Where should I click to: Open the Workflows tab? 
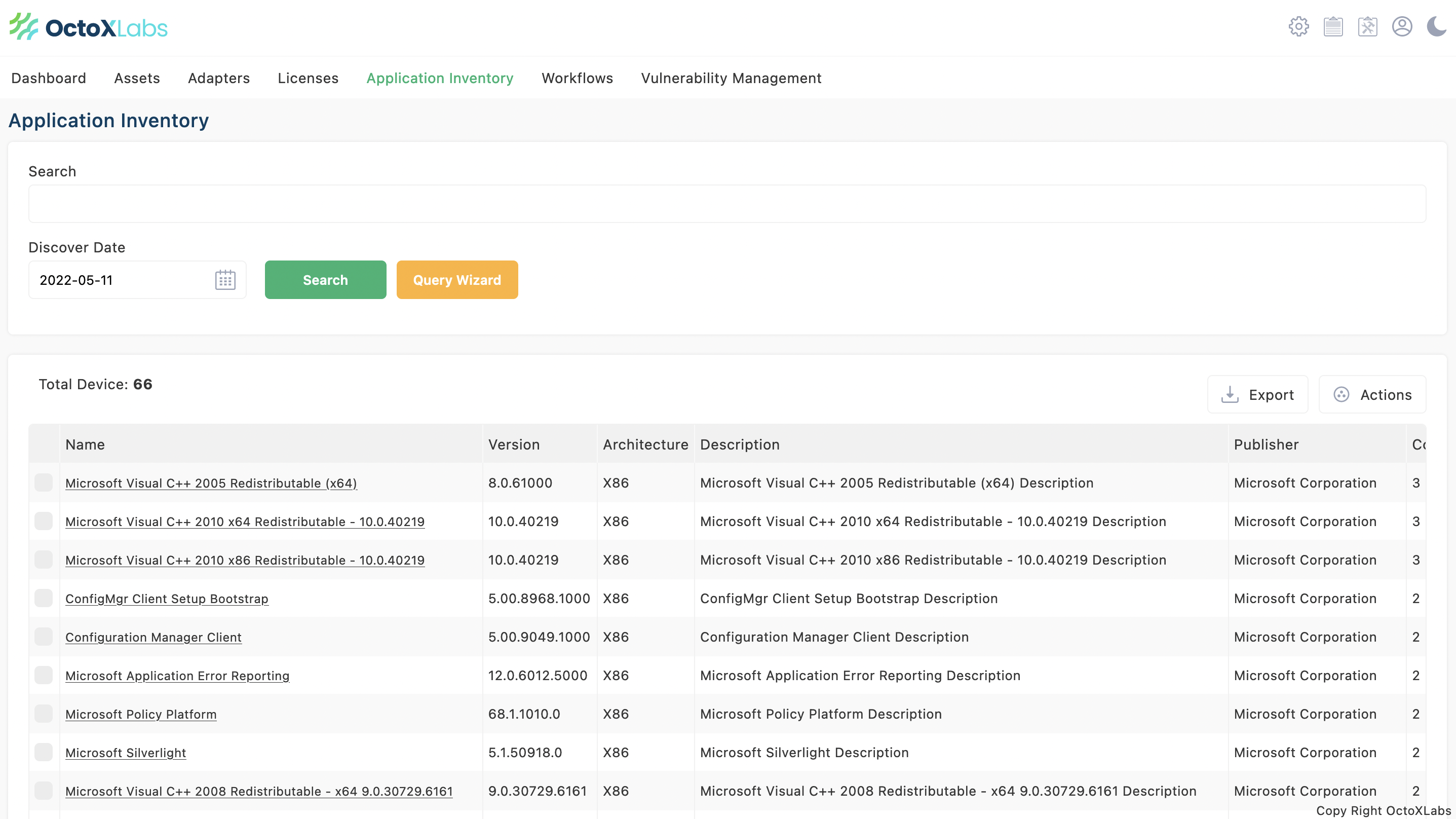[577, 78]
